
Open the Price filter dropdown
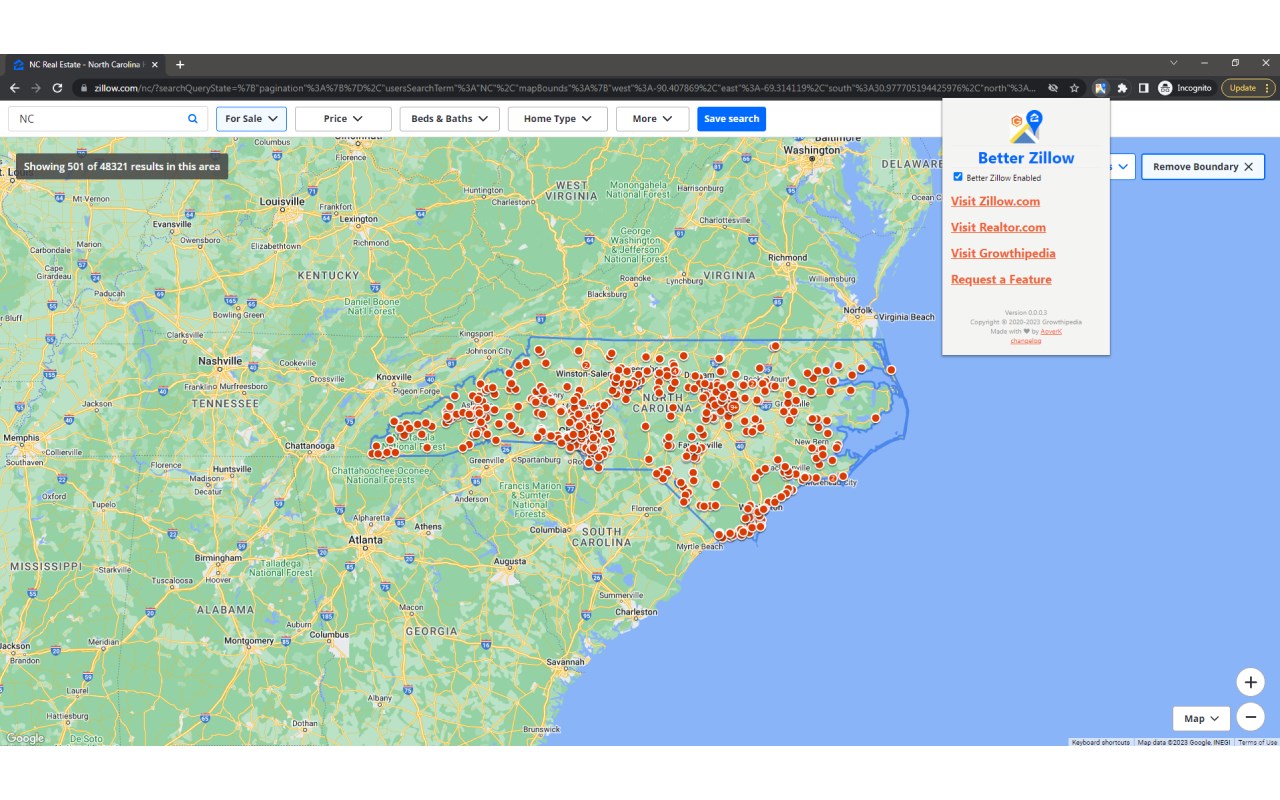(343, 118)
